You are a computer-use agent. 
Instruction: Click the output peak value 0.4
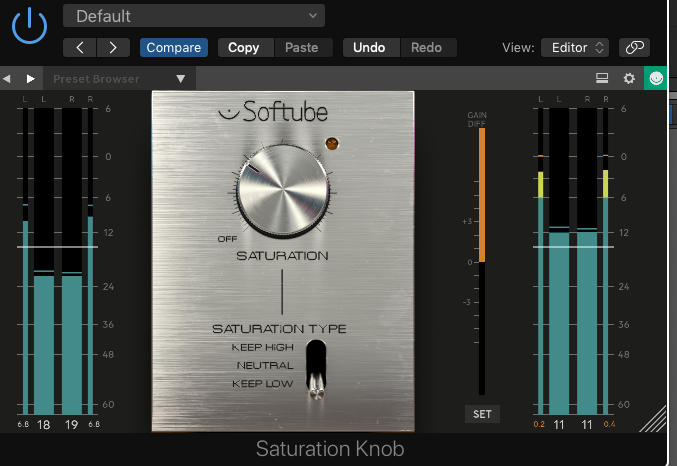click(609, 424)
